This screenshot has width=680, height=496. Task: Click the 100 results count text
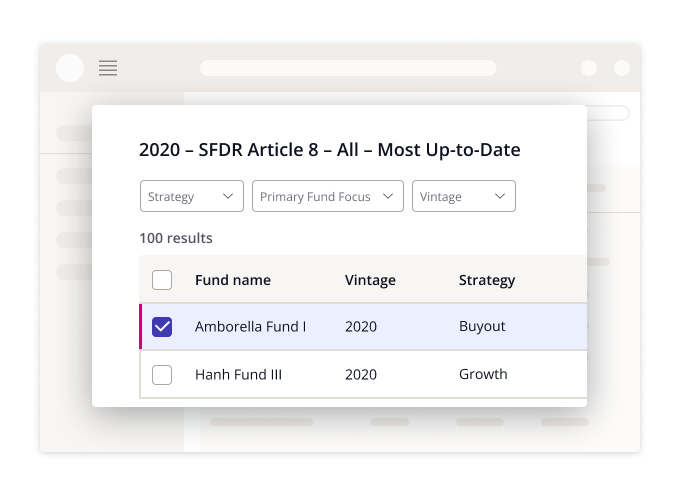pyautogui.click(x=176, y=238)
